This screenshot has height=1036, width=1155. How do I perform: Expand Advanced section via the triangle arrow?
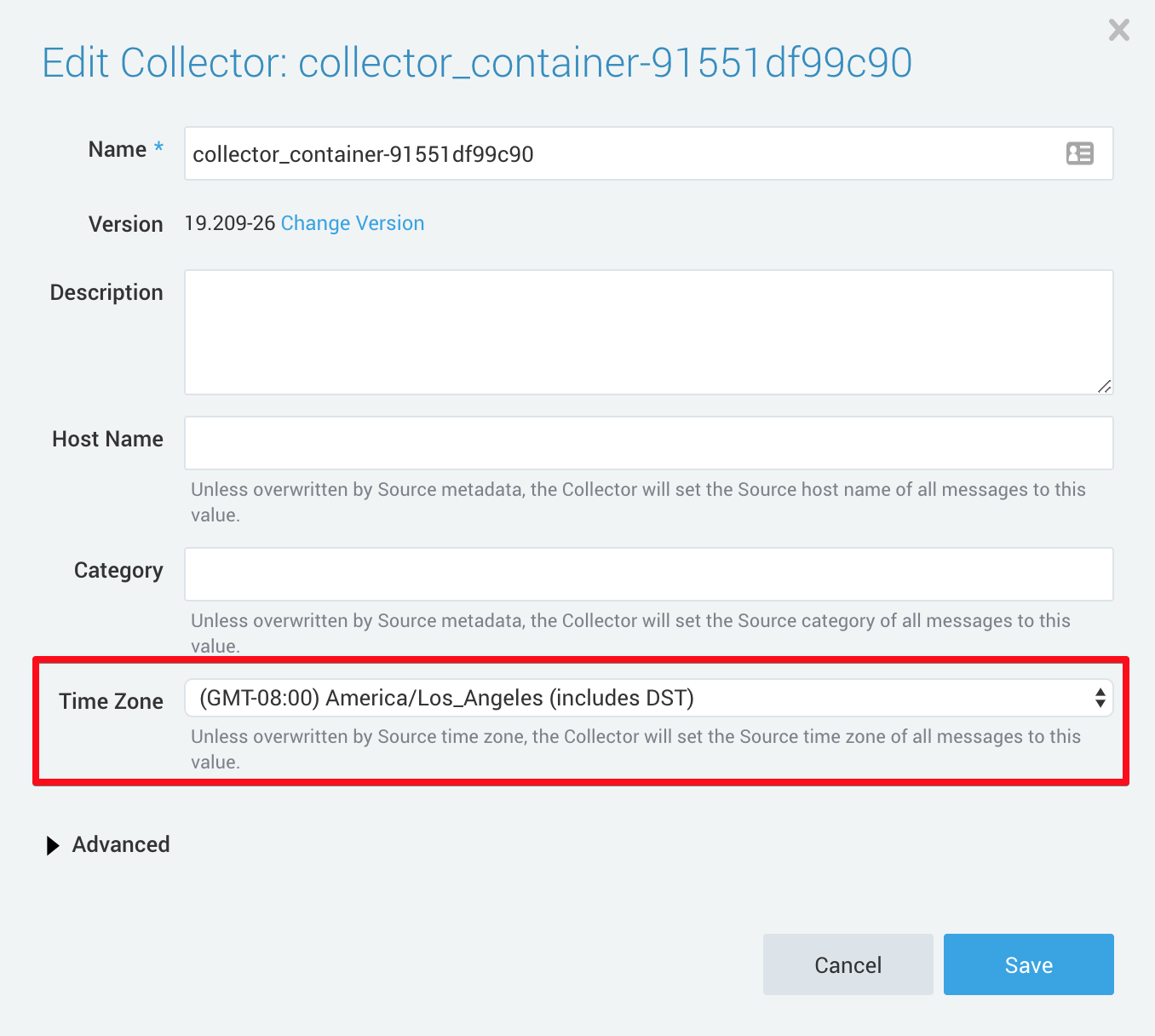click(x=53, y=845)
